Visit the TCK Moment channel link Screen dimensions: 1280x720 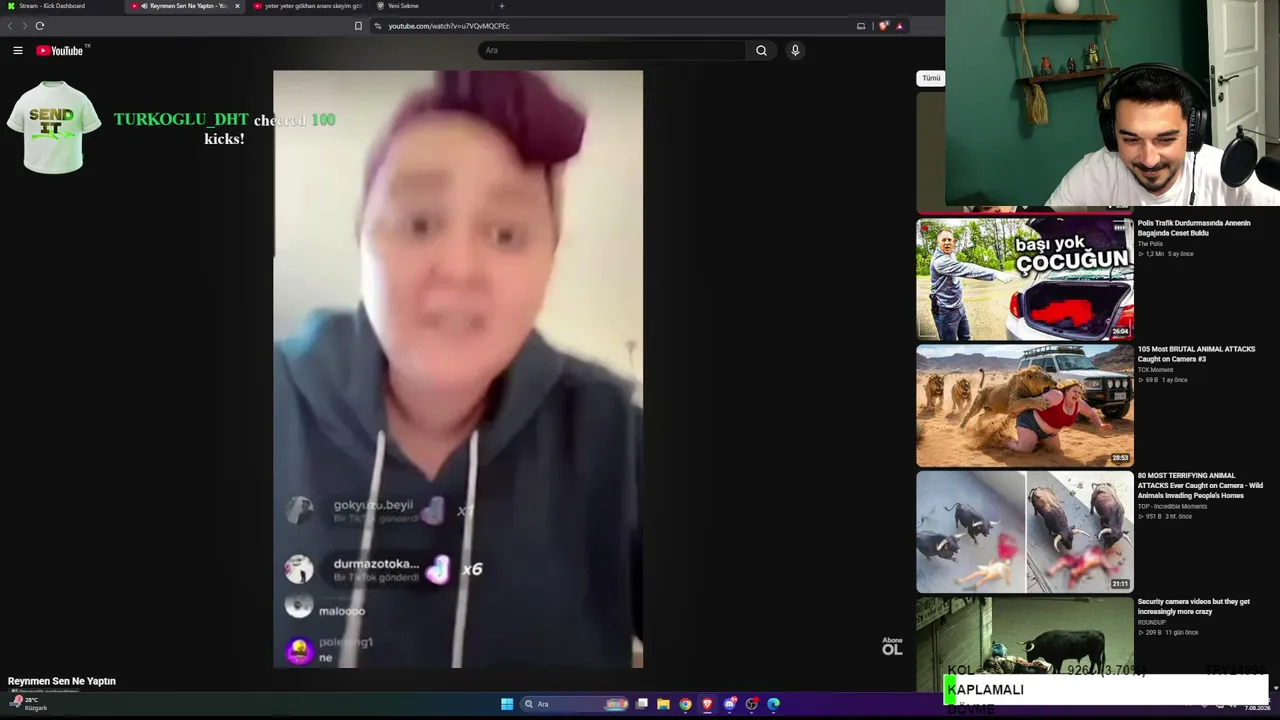click(x=1155, y=370)
